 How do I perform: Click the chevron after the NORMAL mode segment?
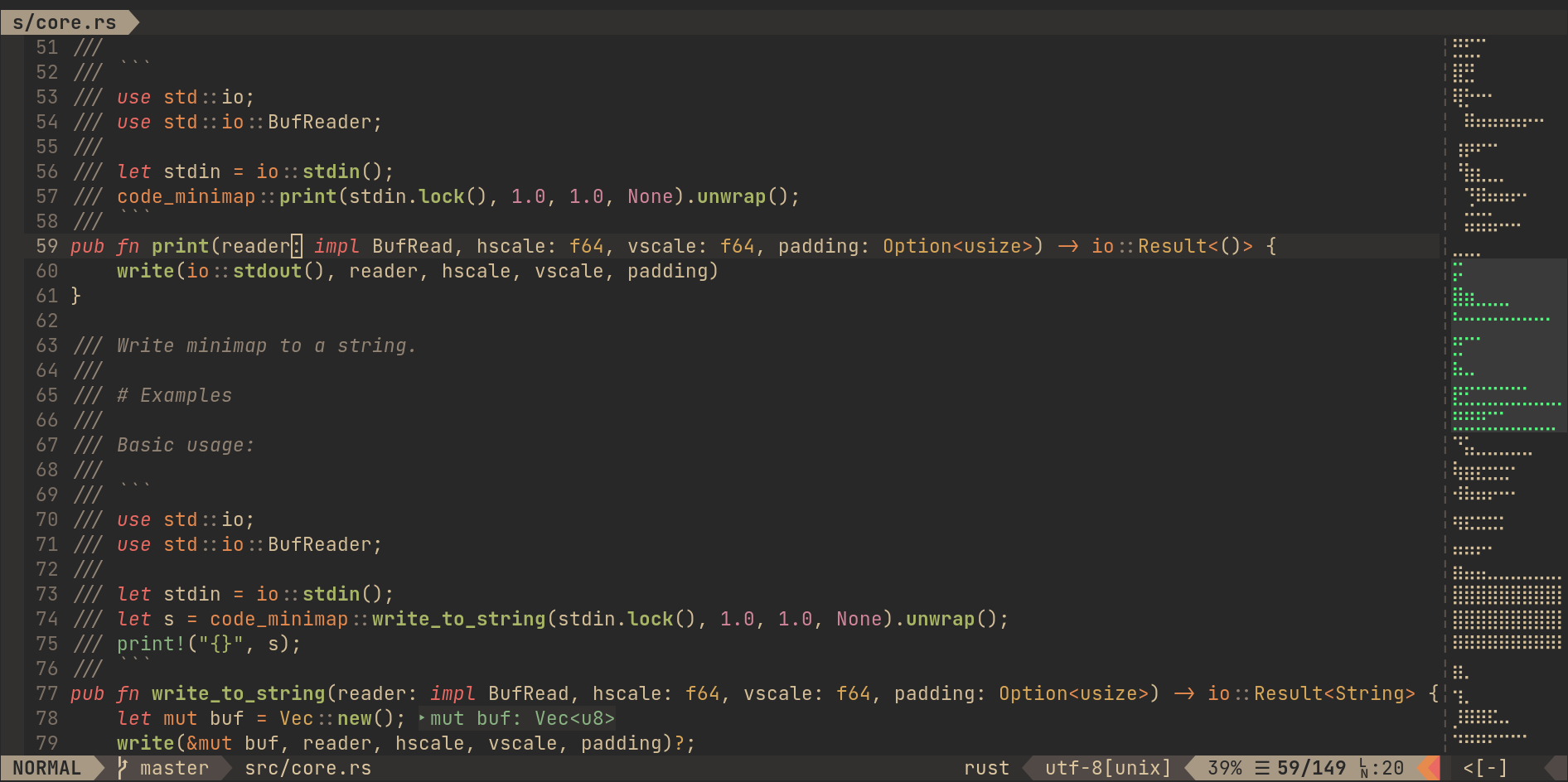click(x=103, y=768)
